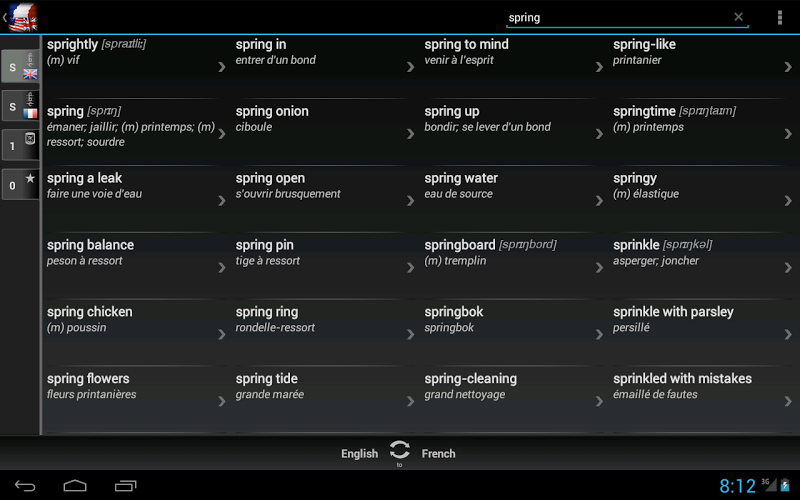This screenshot has width=800, height=500.
Task: Clear the search text with the X icon
Action: pos(739,17)
